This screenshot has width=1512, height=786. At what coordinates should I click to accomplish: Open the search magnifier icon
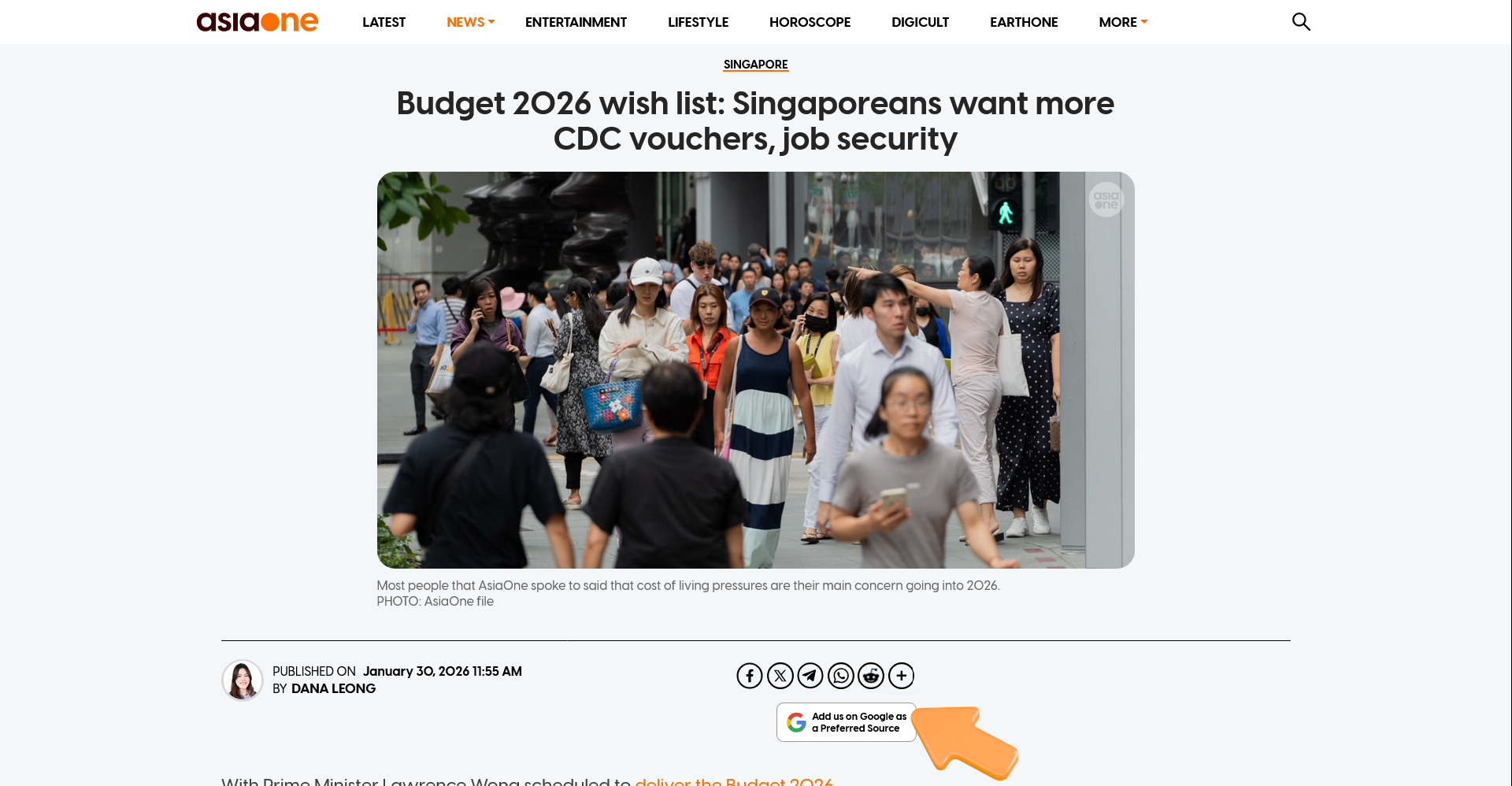[1301, 22]
